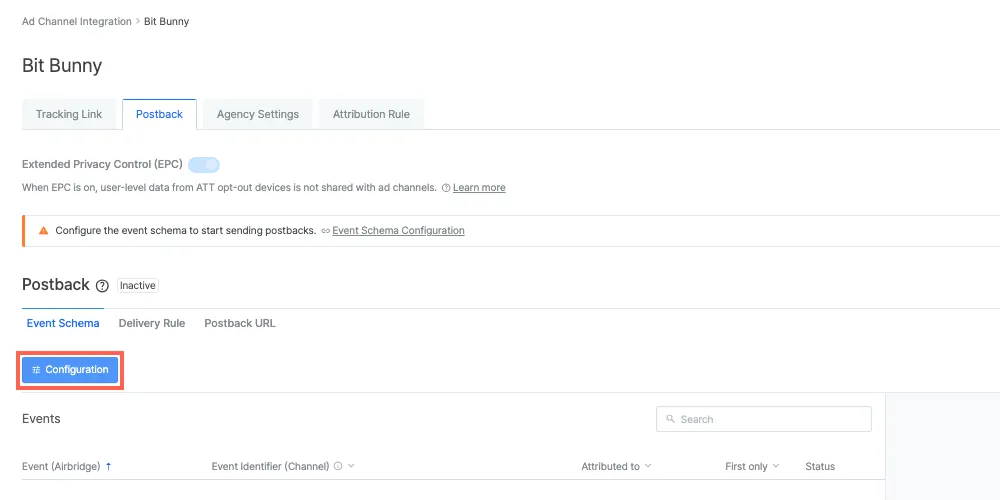Image resolution: width=1000 pixels, height=500 pixels.
Task: Open the First only filter dropdown
Action: pyautogui.click(x=776, y=466)
